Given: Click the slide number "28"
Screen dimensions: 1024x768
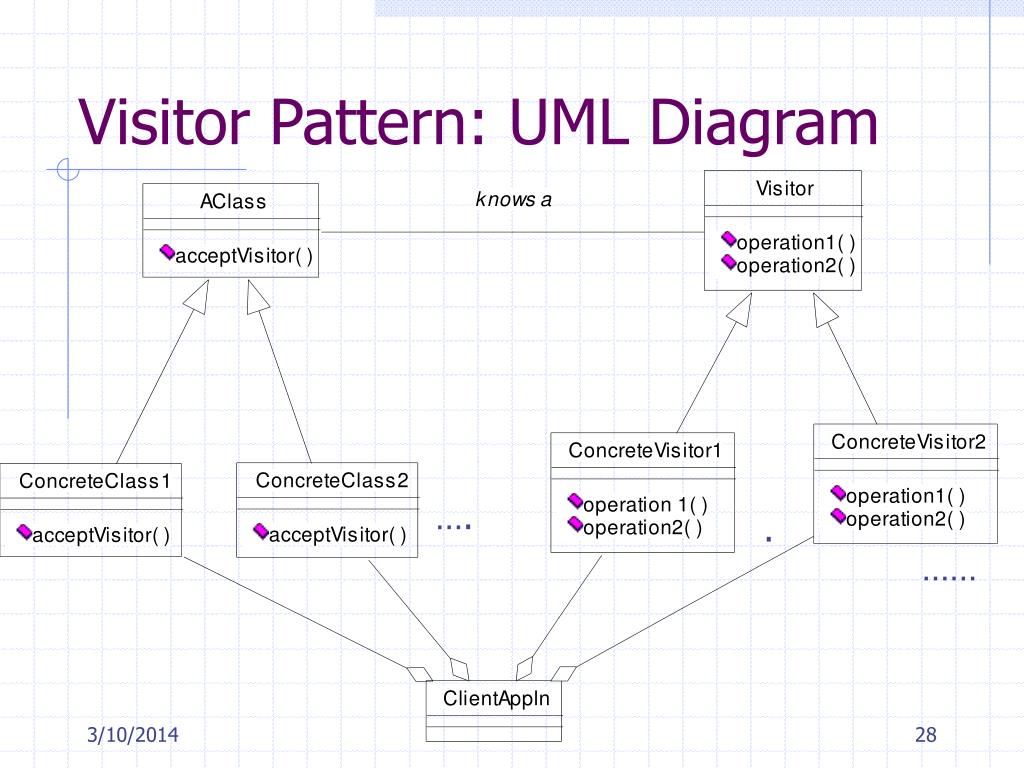Looking at the screenshot, I should tap(925, 735).
